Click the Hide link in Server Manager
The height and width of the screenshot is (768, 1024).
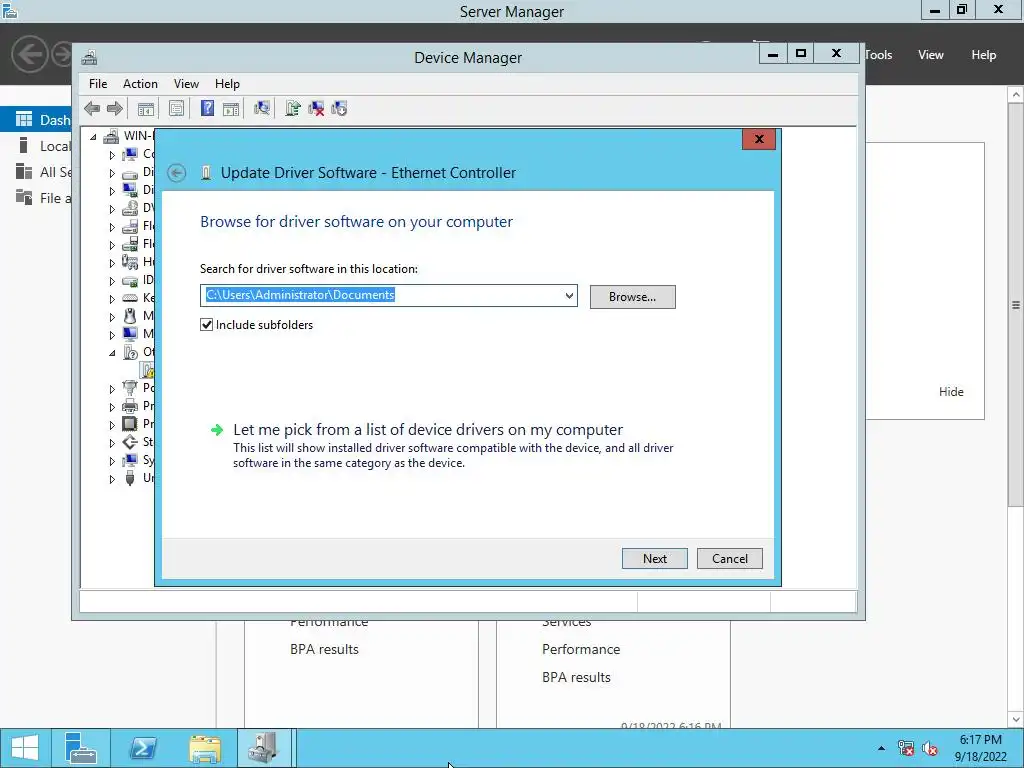(x=951, y=392)
